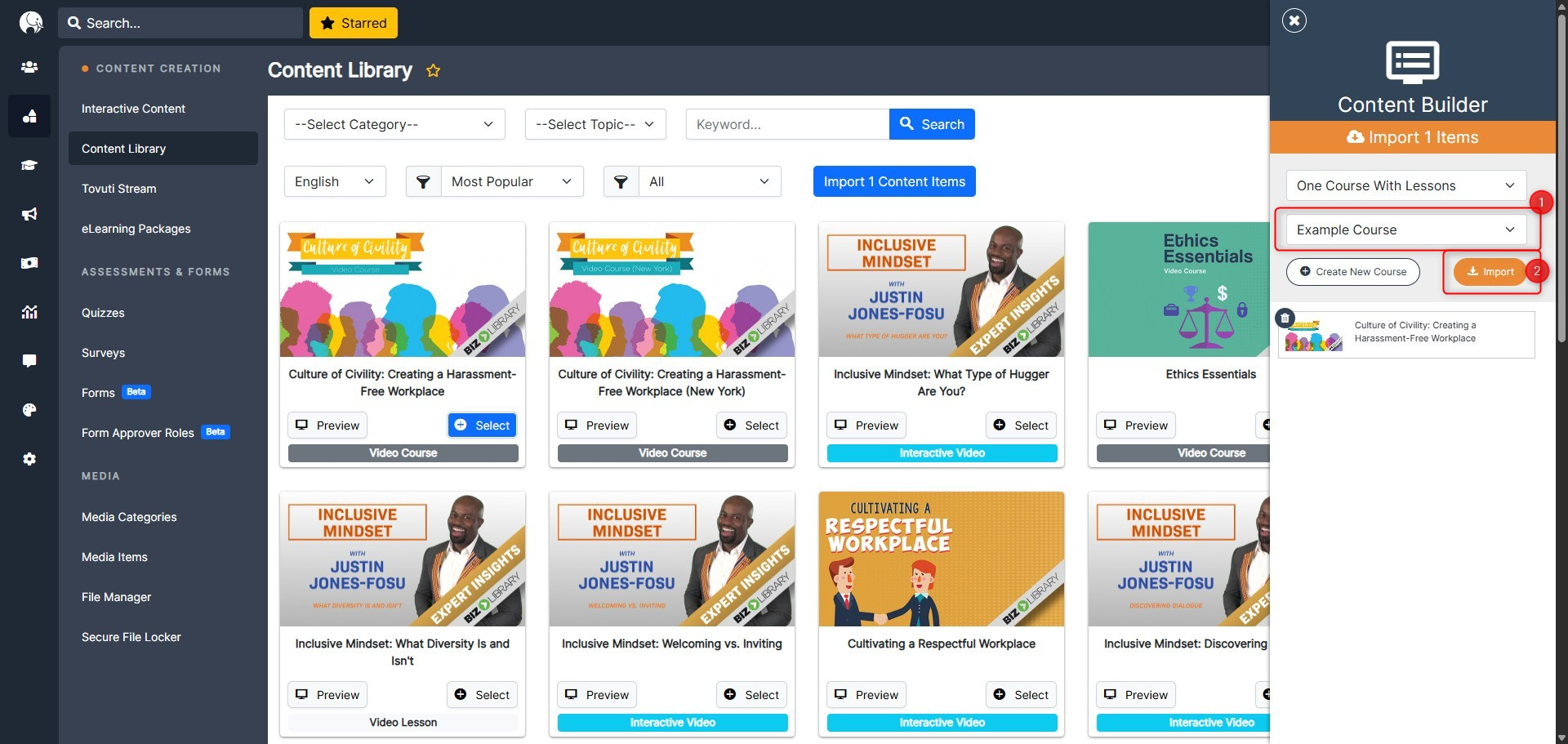
Task: Open the chat bubble sidebar icon
Action: (x=29, y=361)
